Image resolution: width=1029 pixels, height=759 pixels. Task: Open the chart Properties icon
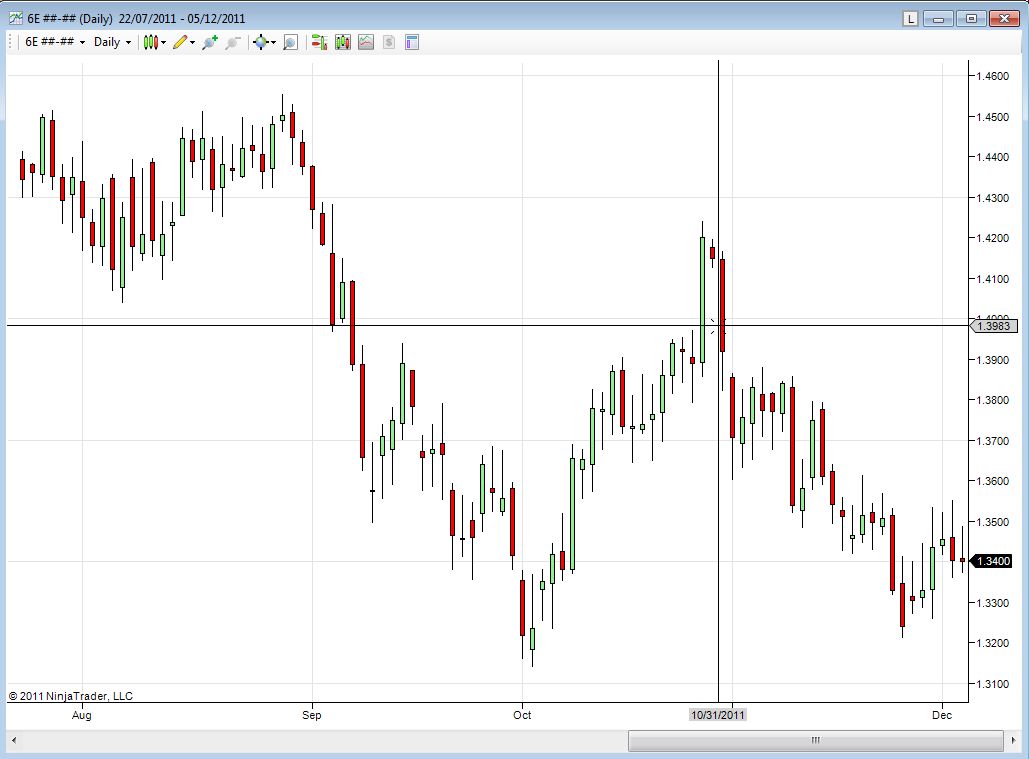tap(412, 43)
